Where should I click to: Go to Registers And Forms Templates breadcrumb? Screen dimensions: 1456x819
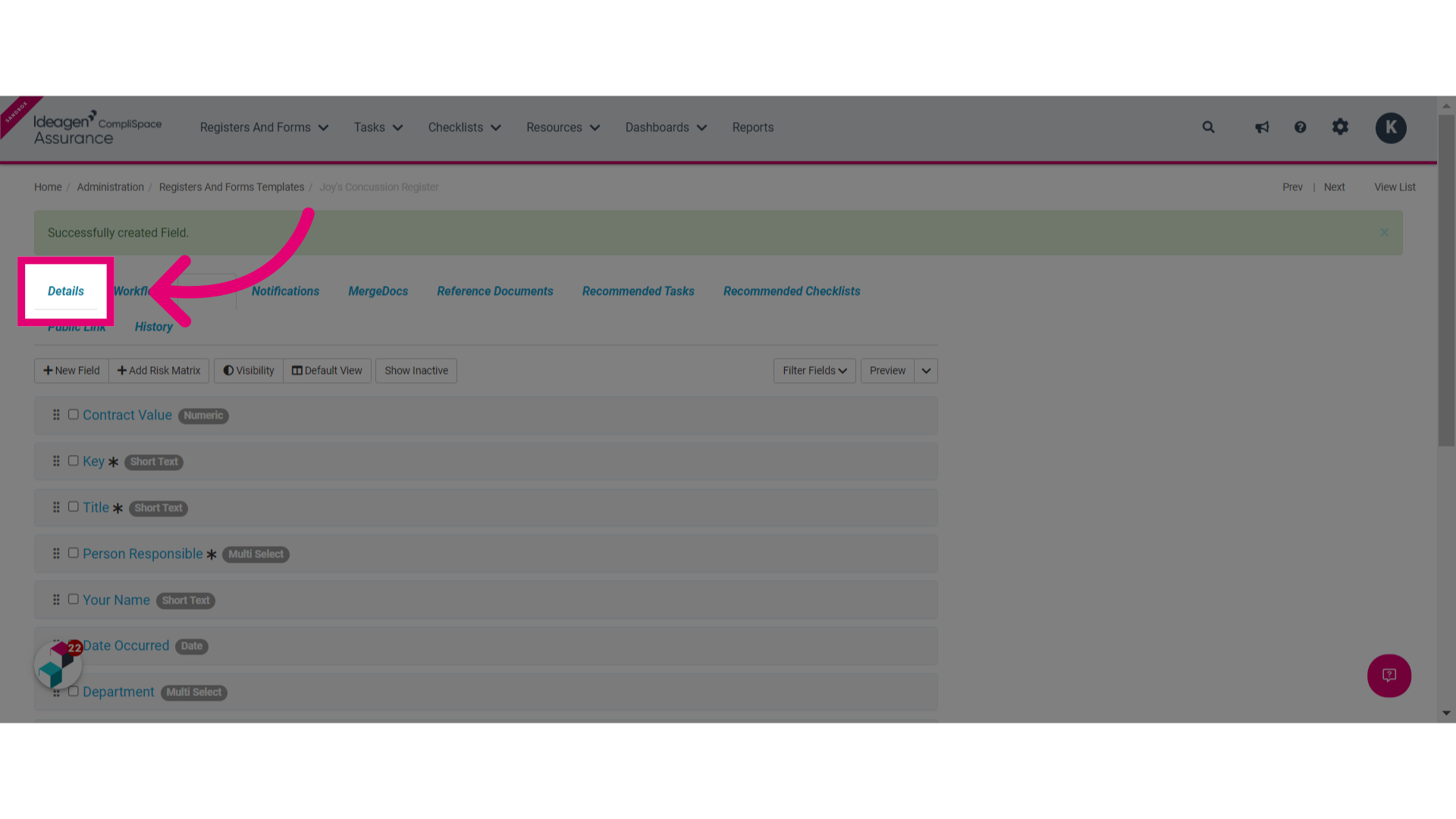(x=231, y=187)
